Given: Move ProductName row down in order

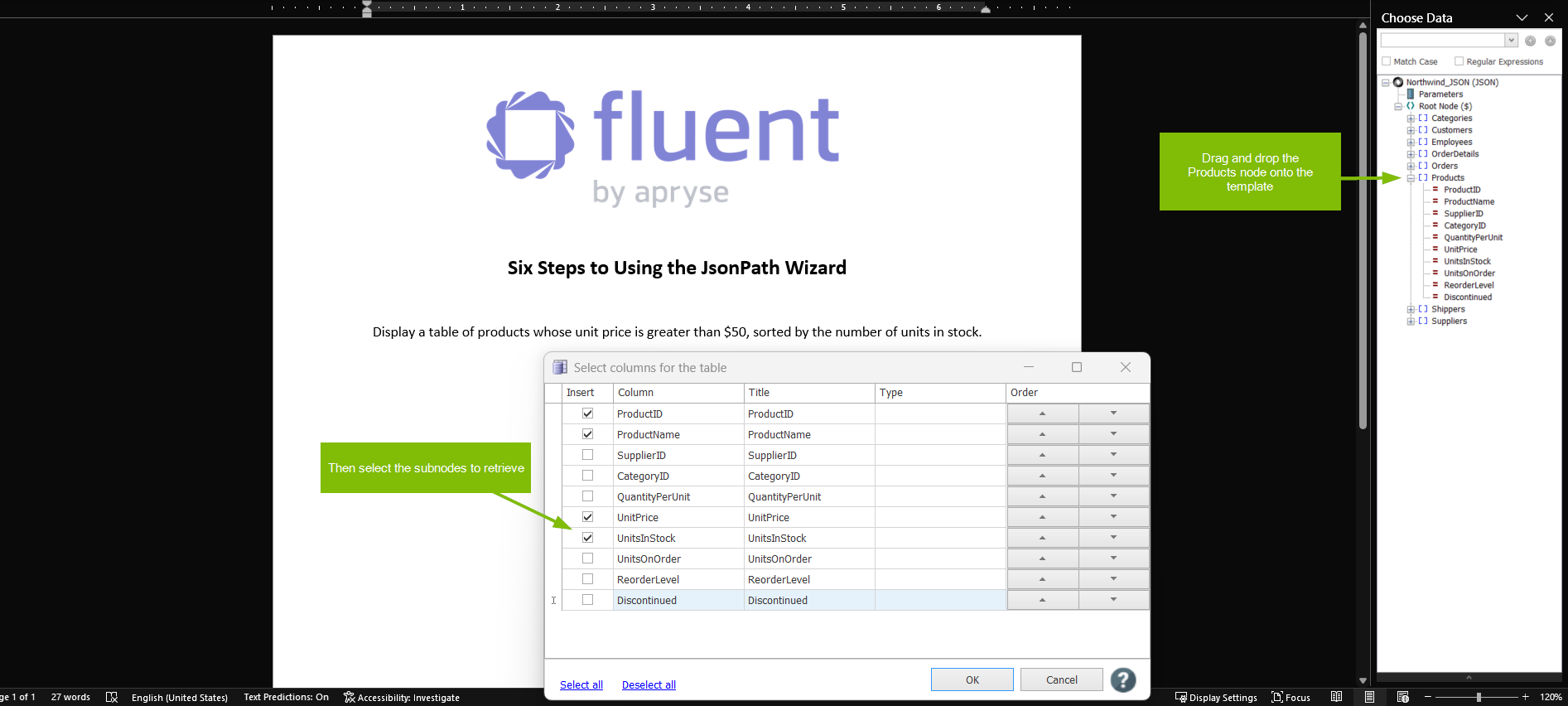Looking at the screenshot, I should [1114, 434].
